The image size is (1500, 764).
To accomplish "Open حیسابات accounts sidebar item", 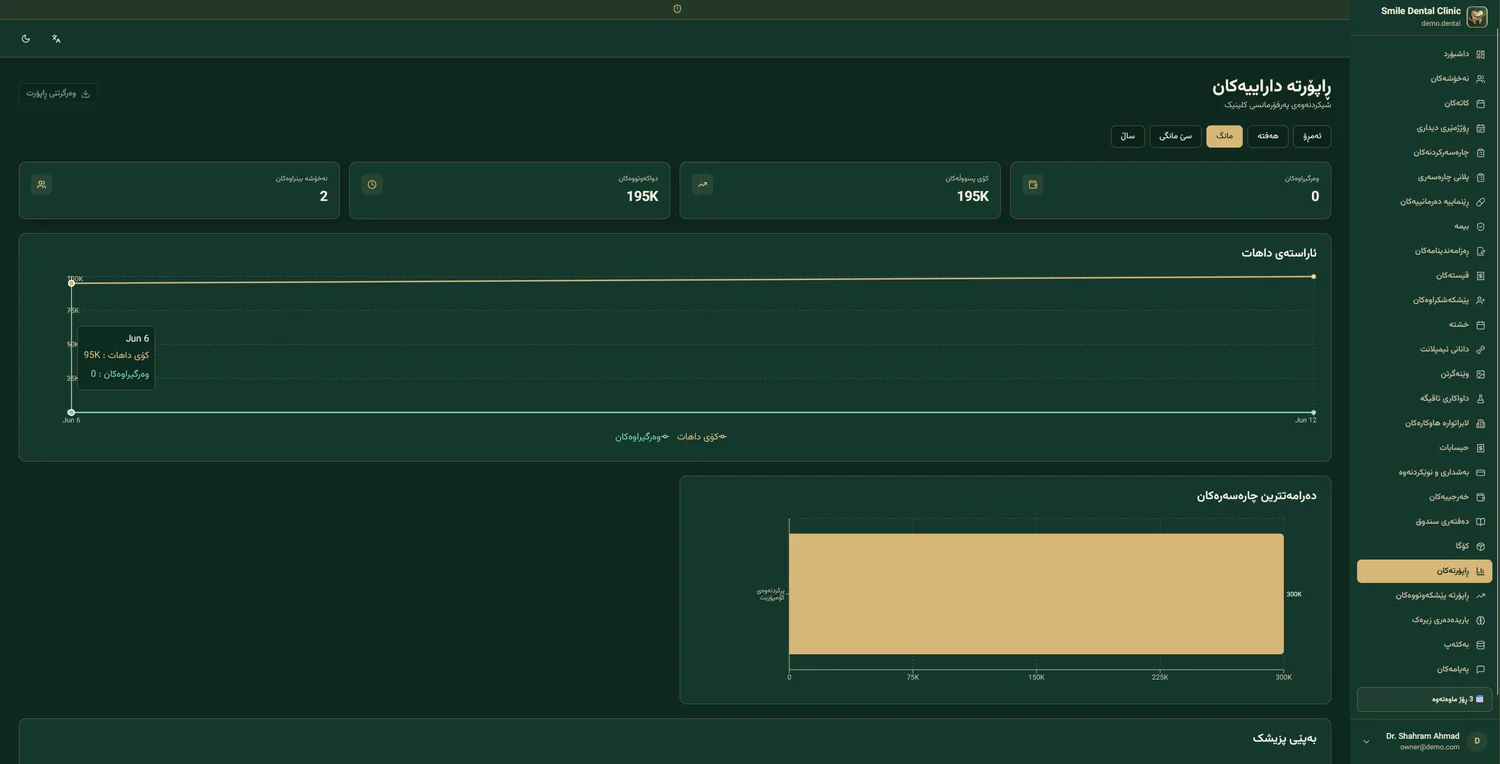I will click(x=1424, y=448).
